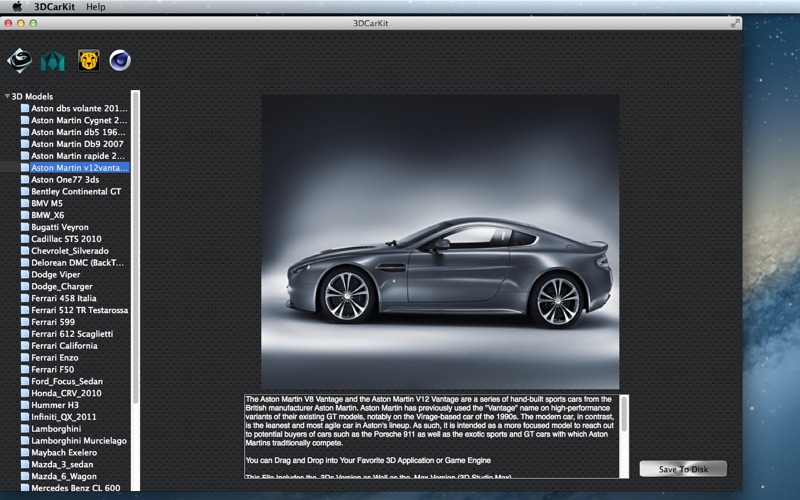Select Ferrari 458 Italia
The width and height of the screenshot is (800, 500).
[64, 298]
